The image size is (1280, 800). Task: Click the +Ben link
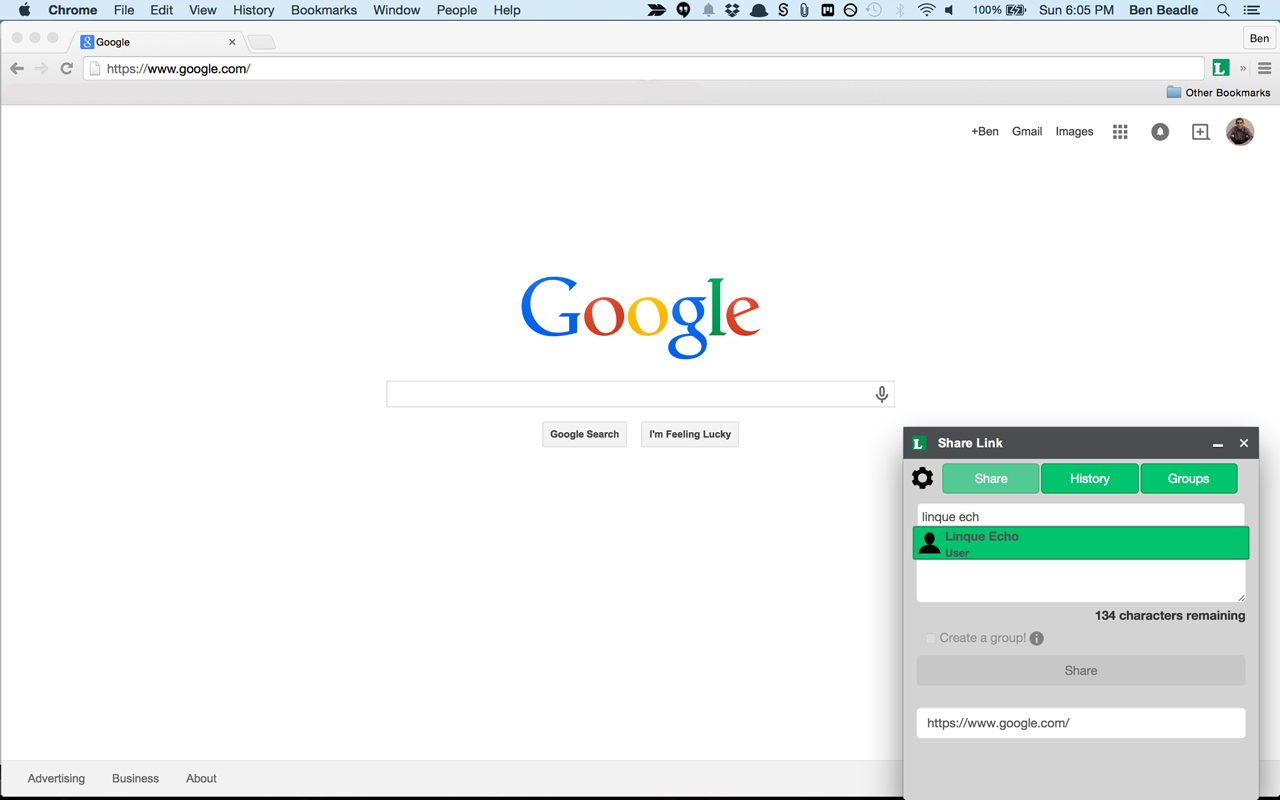[x=984, y=131]
